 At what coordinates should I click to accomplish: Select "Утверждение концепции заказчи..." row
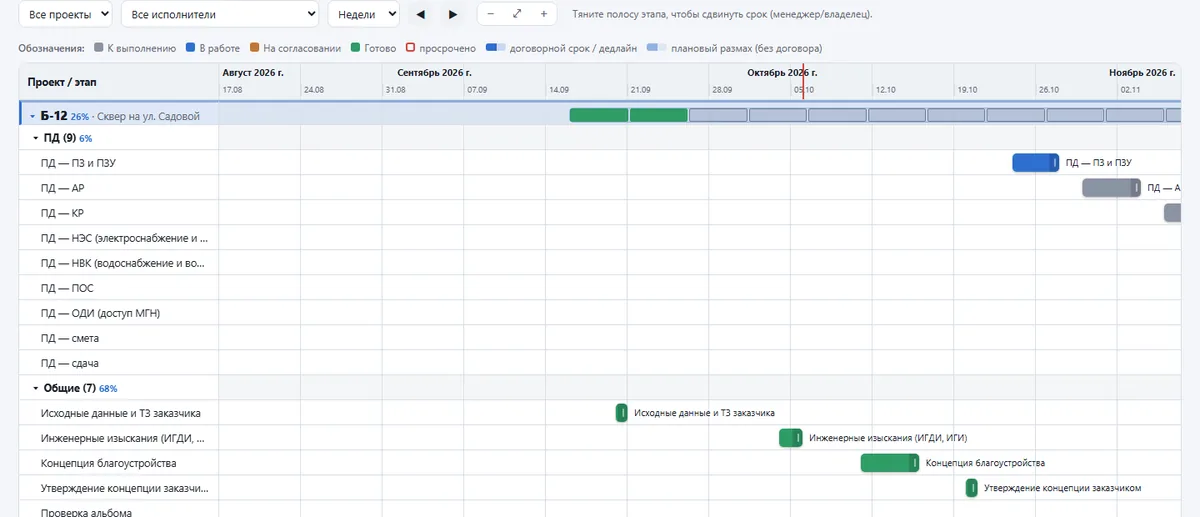pyautogui.click(x=118, y=488)
